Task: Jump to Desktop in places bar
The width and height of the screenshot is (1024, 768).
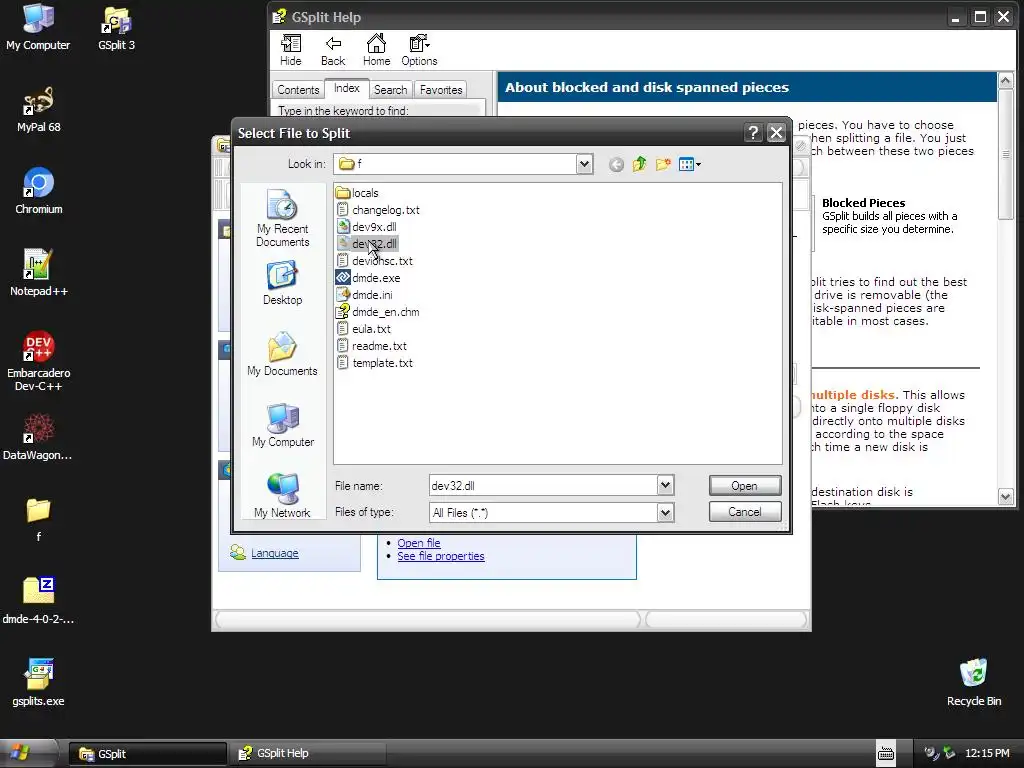Action: point(283,283)
